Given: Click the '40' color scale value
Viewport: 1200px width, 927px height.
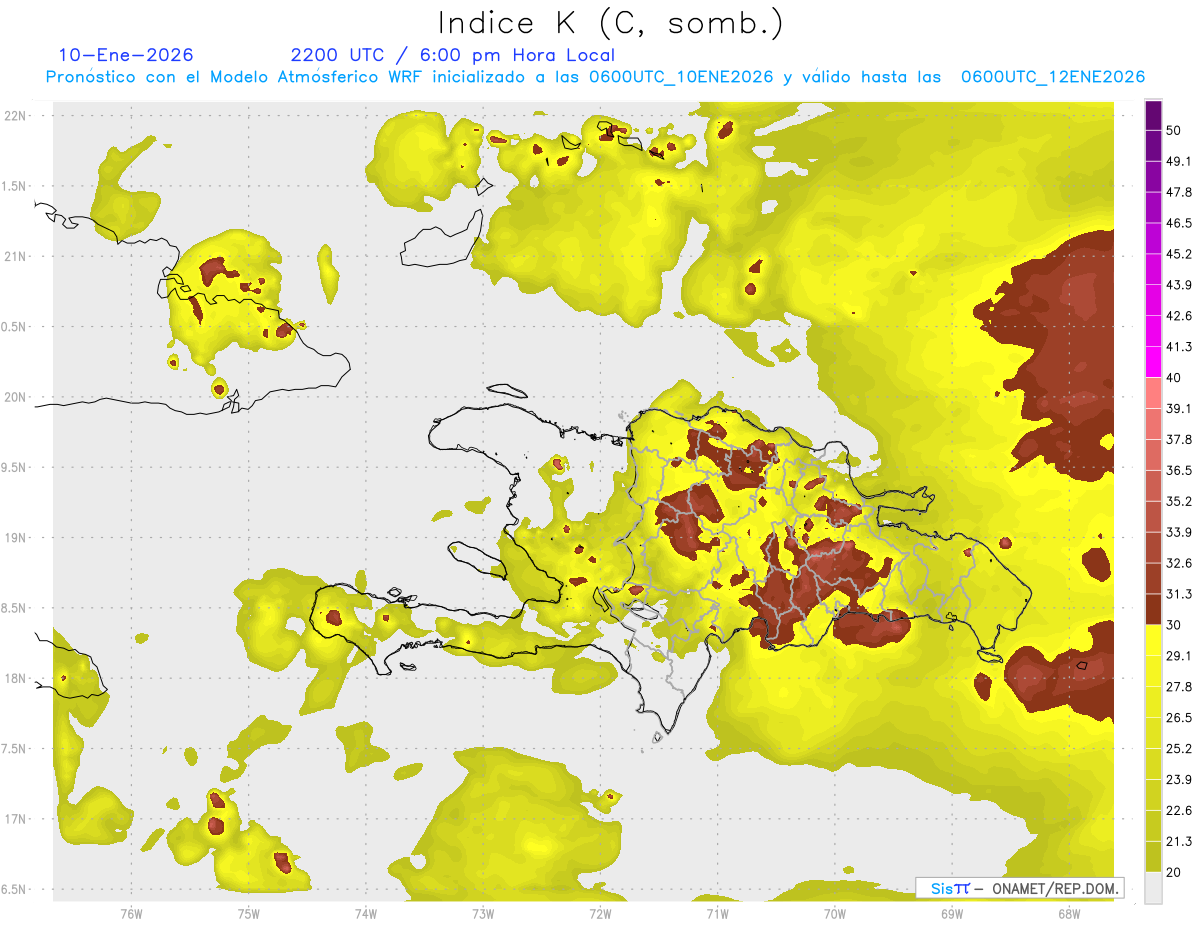Looking at the screenshot, I should 1174,378.
